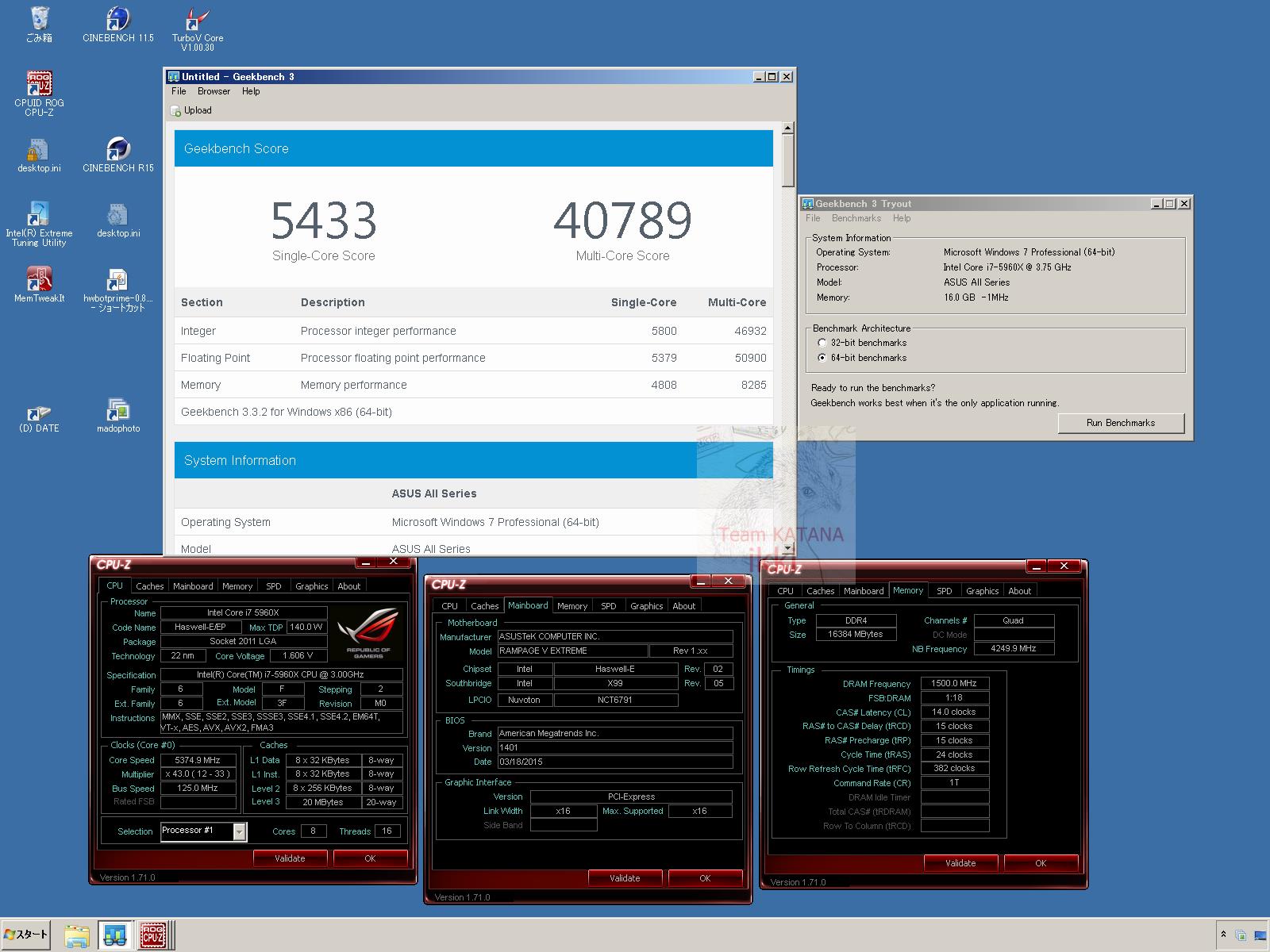Image resolution: width=1270 pixels, height=952 pixels.
Task: Click Geekbench 3.3.2 version text
Action: (x=287, y=412)
